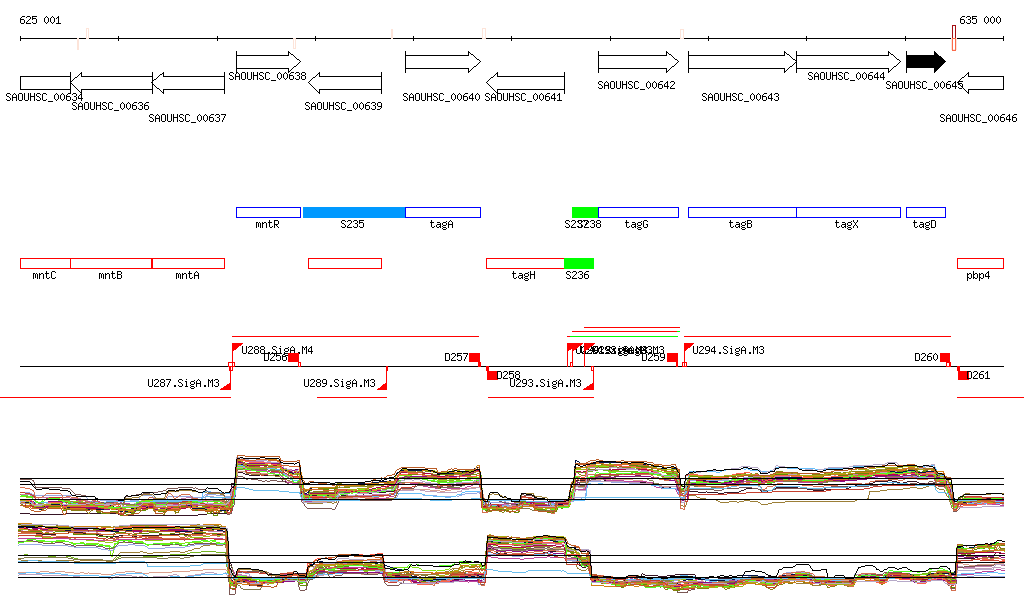Click the blue tagG segment box
This screenshot has width=1024, height=611.
tap(639, 212)
